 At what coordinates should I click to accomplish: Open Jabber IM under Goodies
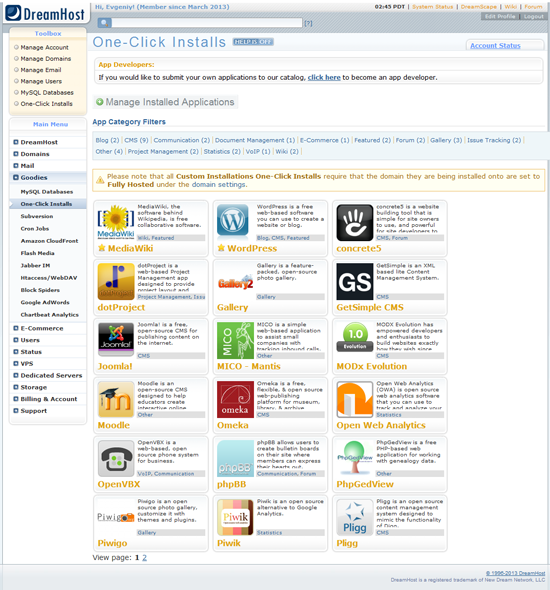(35, 265)
